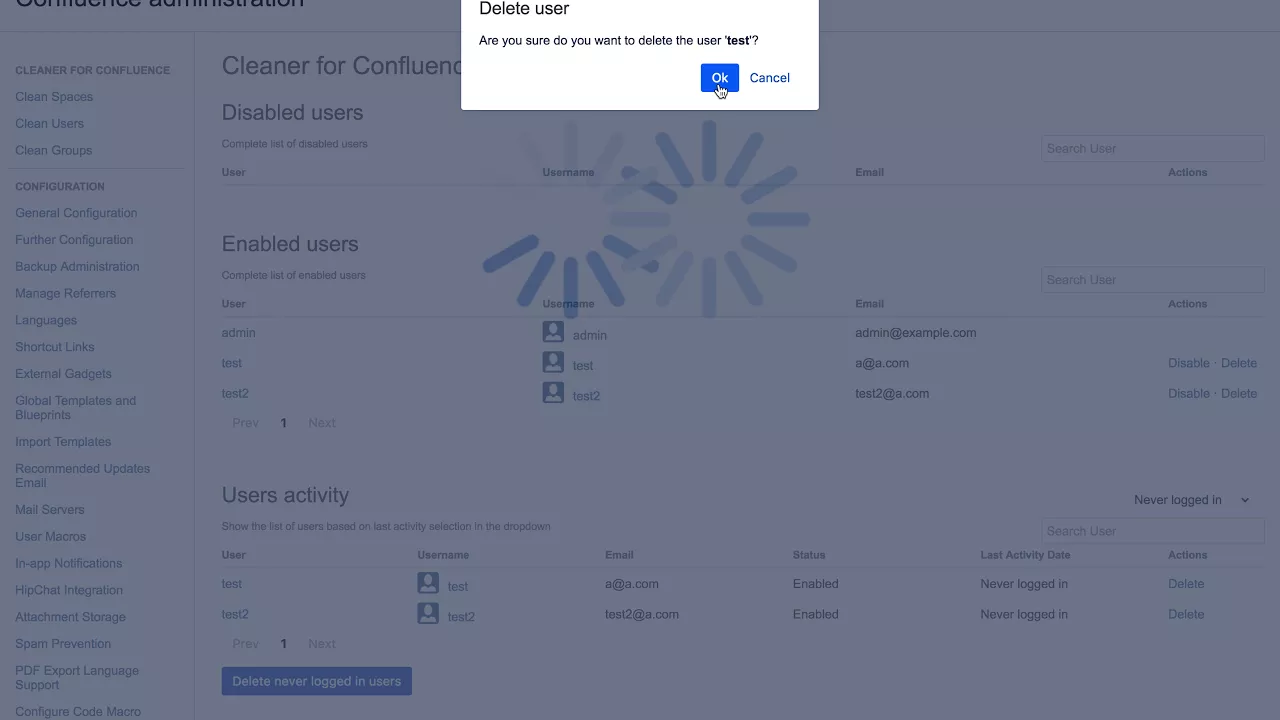Open Attachment Storage settings
The image size is (1280, 720).
coord(70,618)
